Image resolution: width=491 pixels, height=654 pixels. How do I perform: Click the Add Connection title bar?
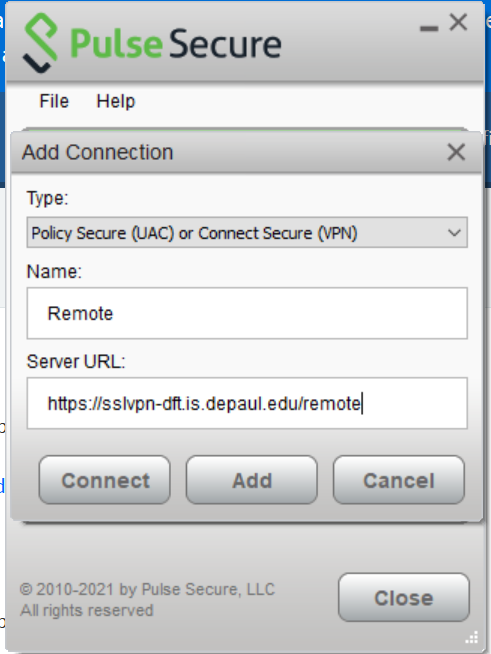tap(246, 152)
